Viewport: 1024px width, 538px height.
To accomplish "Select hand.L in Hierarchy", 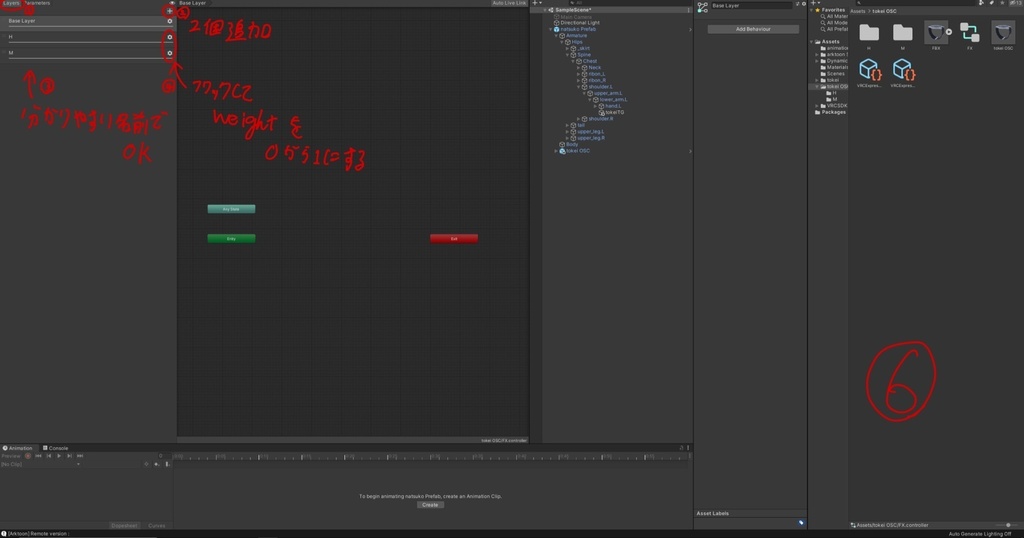I will point(612,106).
